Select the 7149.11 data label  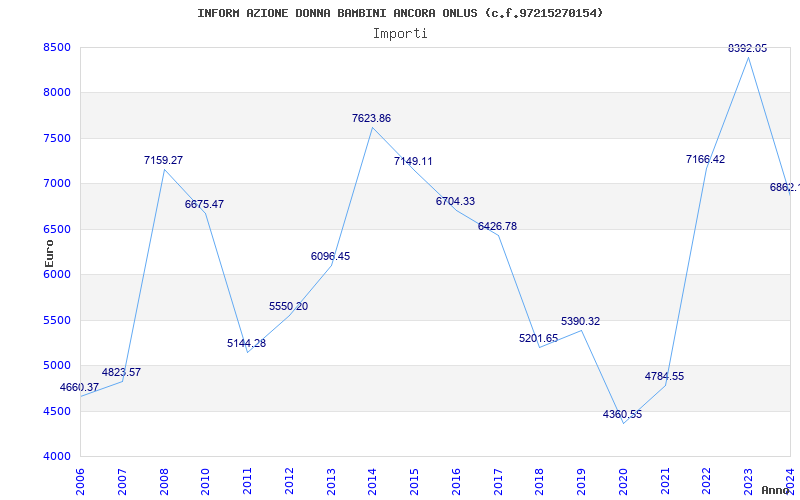[413, 162]
